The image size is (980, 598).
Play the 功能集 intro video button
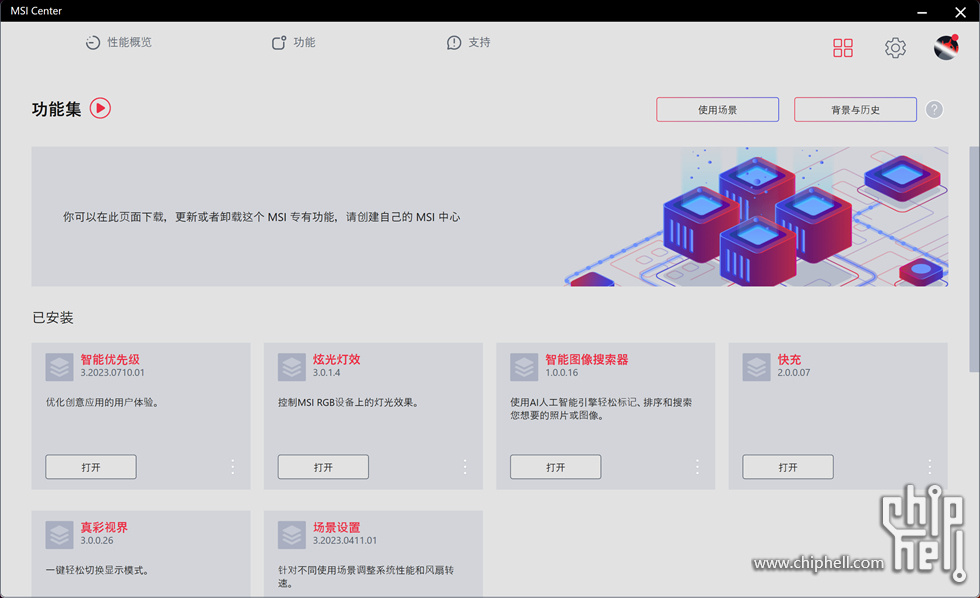pos(100,109)
